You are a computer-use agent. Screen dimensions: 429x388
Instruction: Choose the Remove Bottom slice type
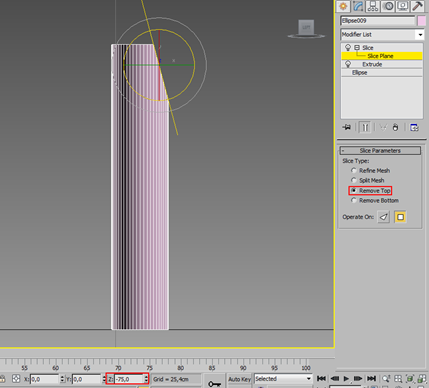(x=375, y=200)
